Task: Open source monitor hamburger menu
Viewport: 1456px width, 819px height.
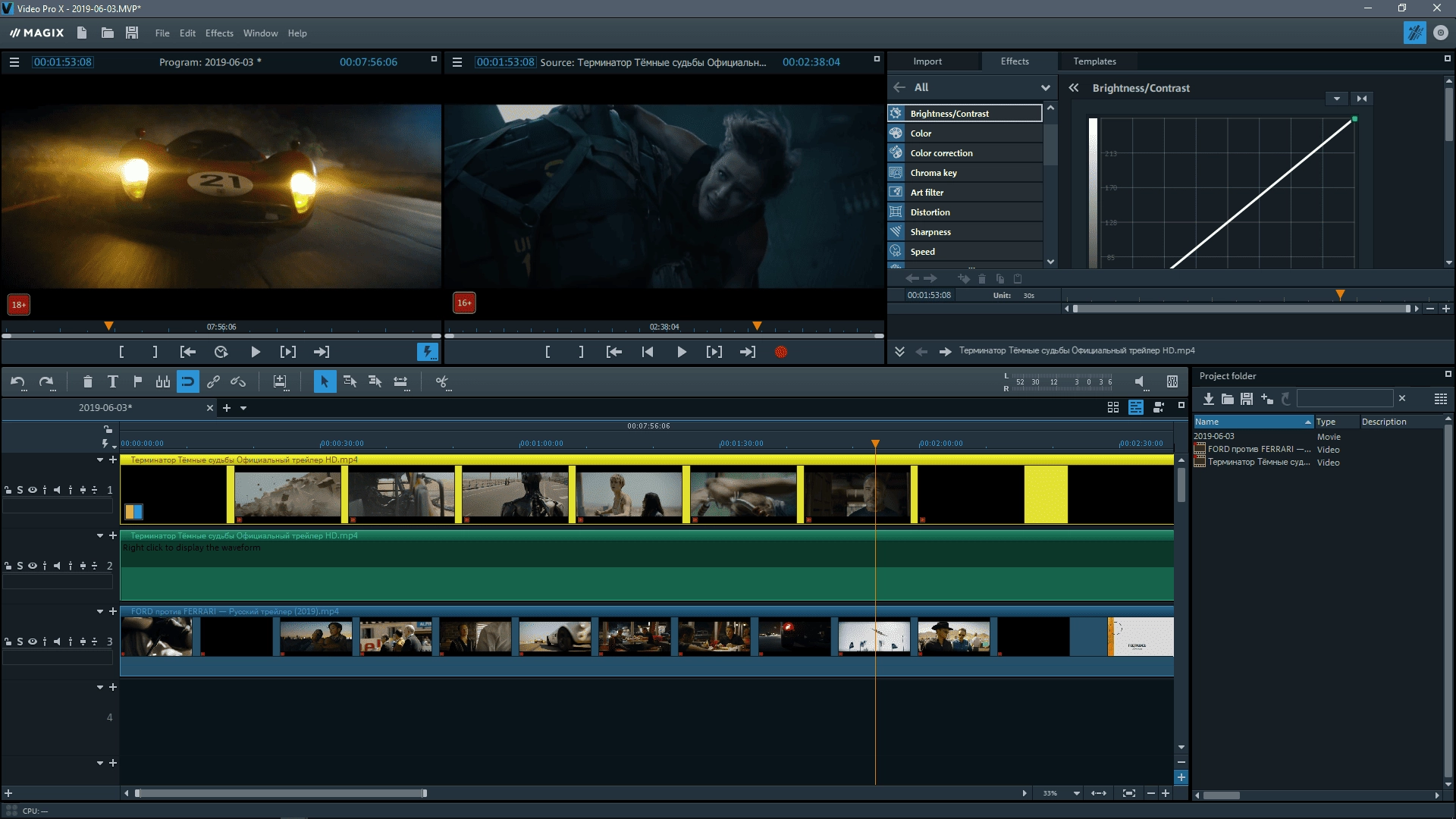Action: click(457, 62)
